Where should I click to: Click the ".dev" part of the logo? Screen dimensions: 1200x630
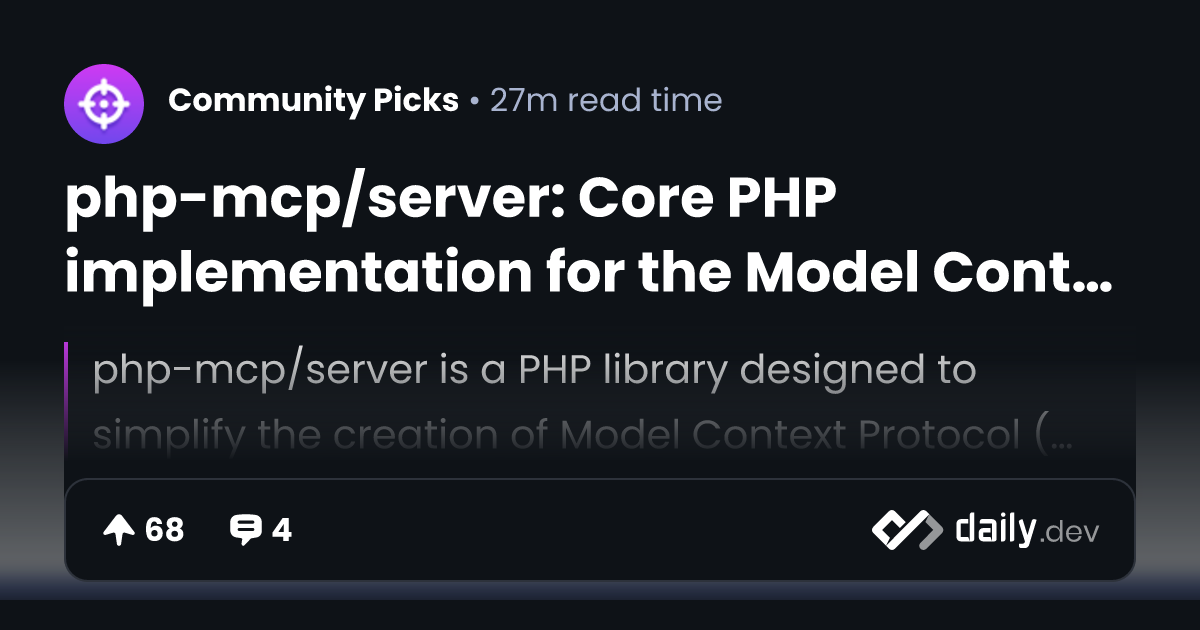coord(1070,533)
